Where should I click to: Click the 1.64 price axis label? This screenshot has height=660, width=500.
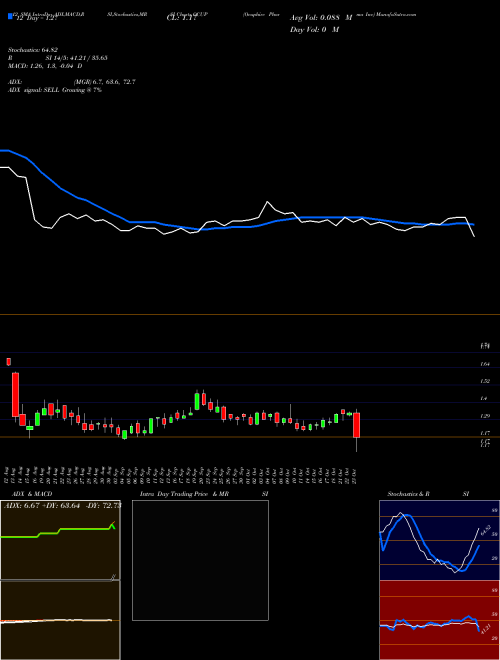click(484, 364)
